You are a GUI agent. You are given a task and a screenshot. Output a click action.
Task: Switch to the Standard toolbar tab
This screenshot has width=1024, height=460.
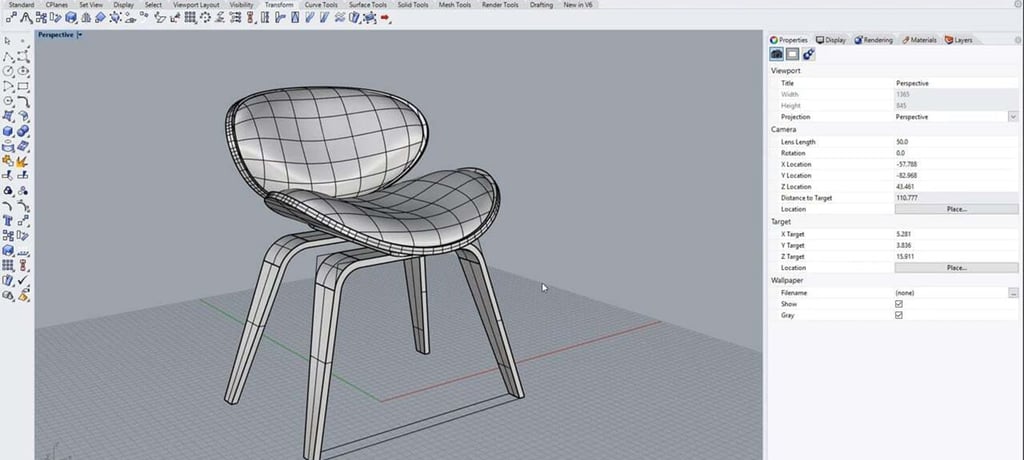click(x=22, y=5)
